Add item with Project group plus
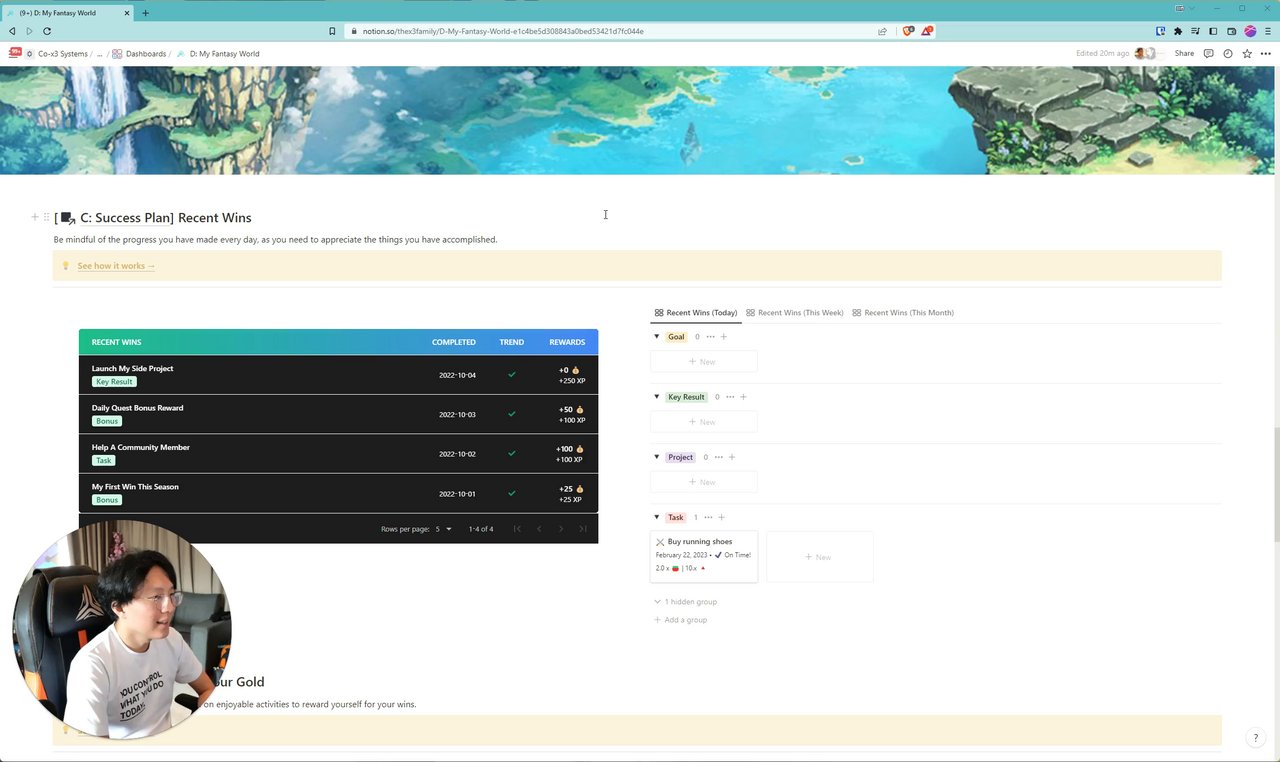Viewport: 1280px width, 762px height. (x=732, y=457)
